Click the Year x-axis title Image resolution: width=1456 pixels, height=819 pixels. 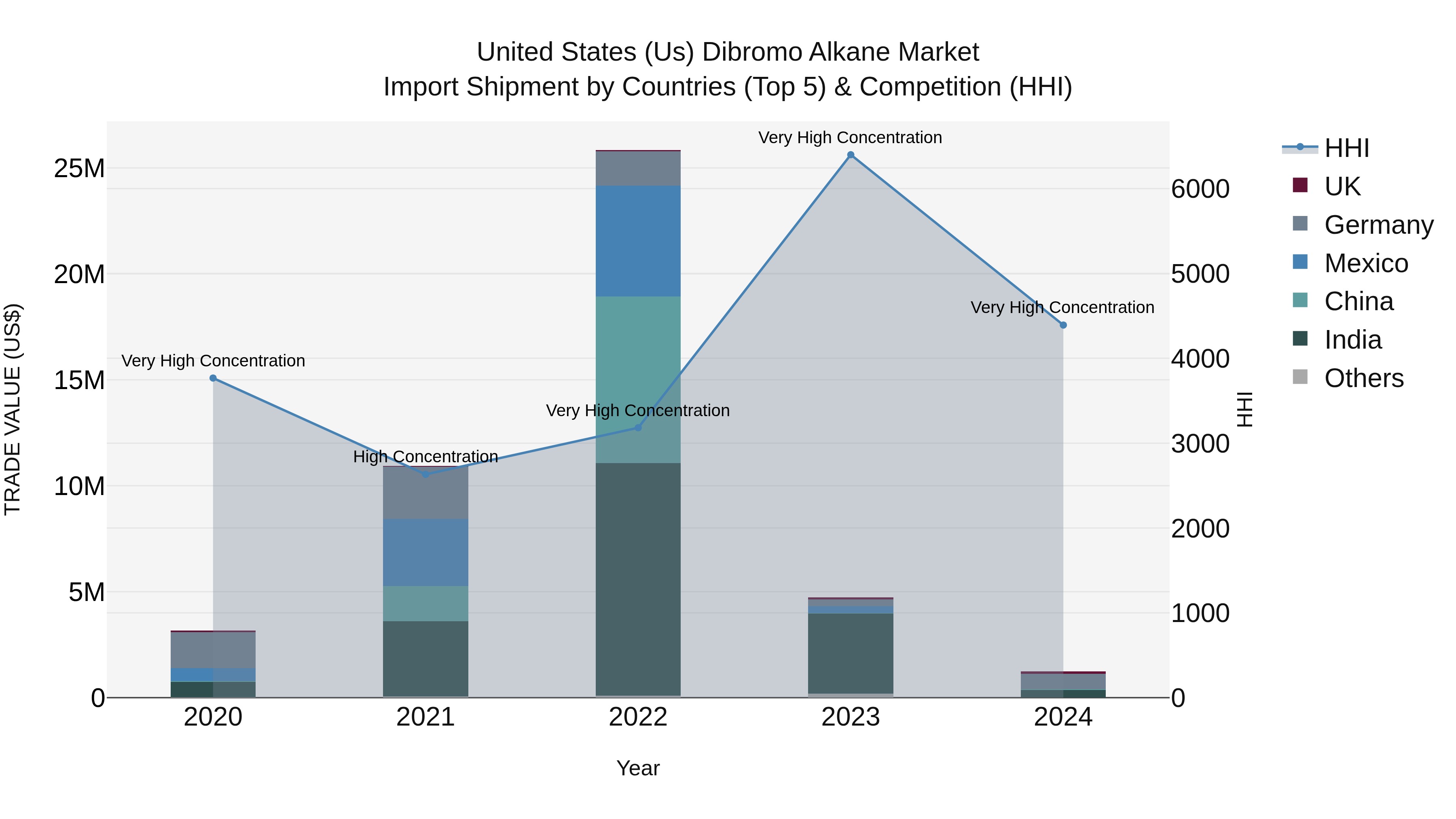638,768
